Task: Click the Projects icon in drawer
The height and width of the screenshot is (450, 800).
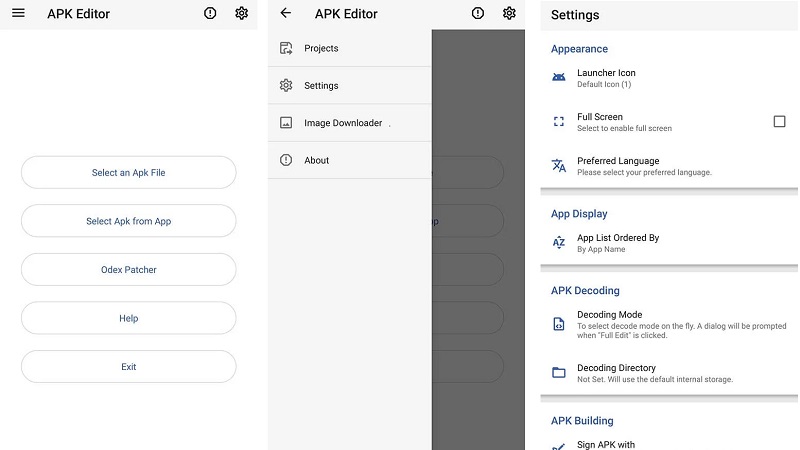Action: pos(286,48)
